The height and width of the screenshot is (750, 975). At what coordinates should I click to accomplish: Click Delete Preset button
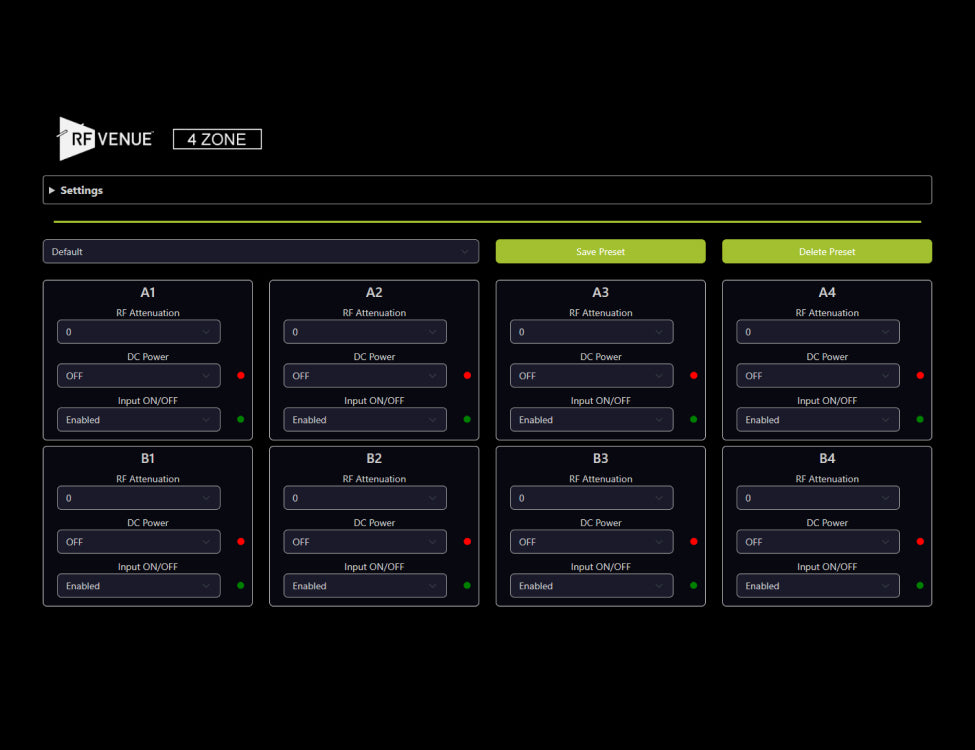(826, 251)
